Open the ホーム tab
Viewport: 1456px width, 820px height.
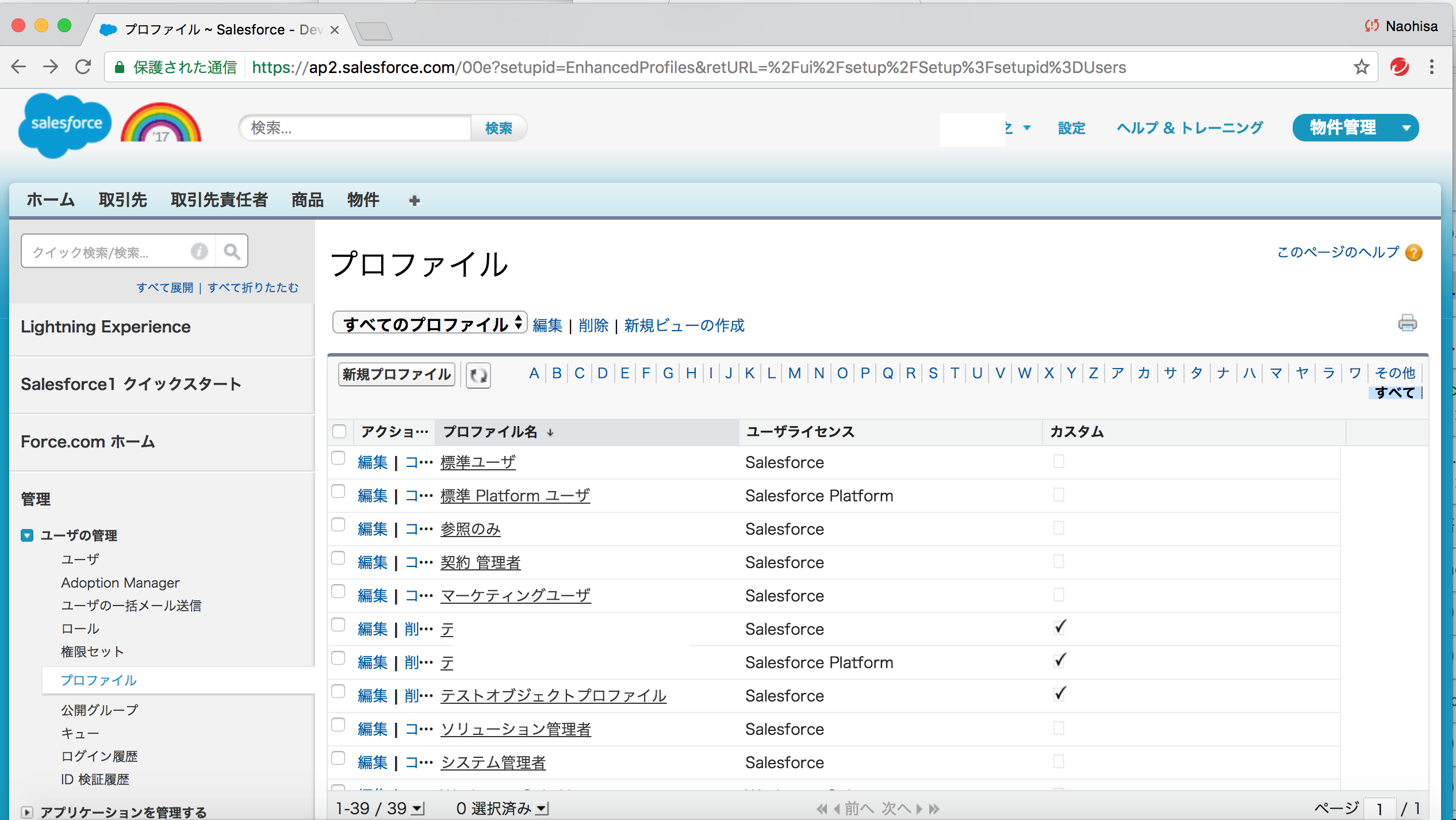(51, 200)
